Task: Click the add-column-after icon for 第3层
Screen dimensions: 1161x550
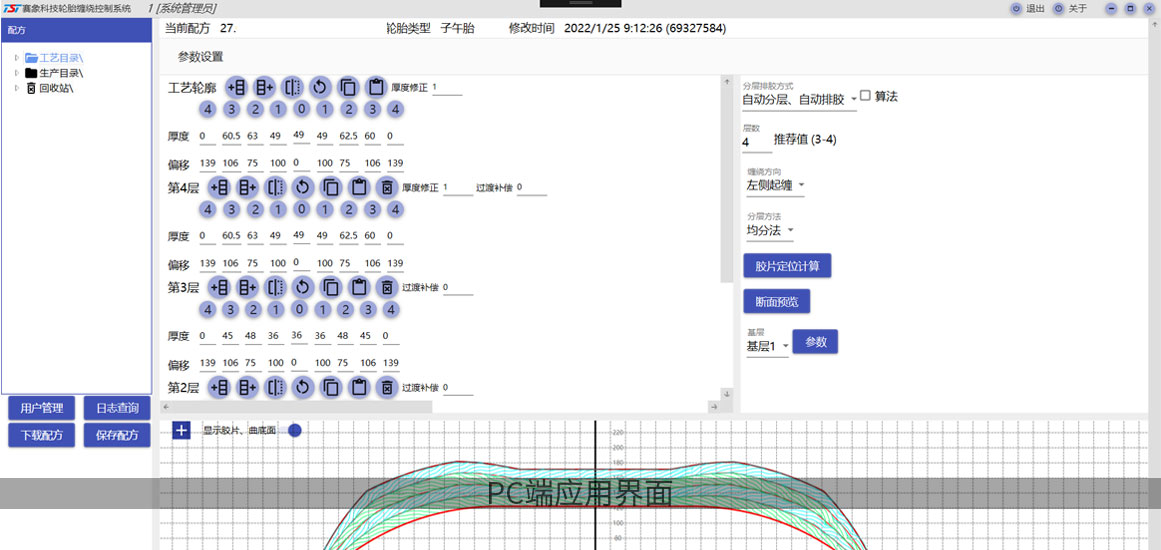Action: 247,287
